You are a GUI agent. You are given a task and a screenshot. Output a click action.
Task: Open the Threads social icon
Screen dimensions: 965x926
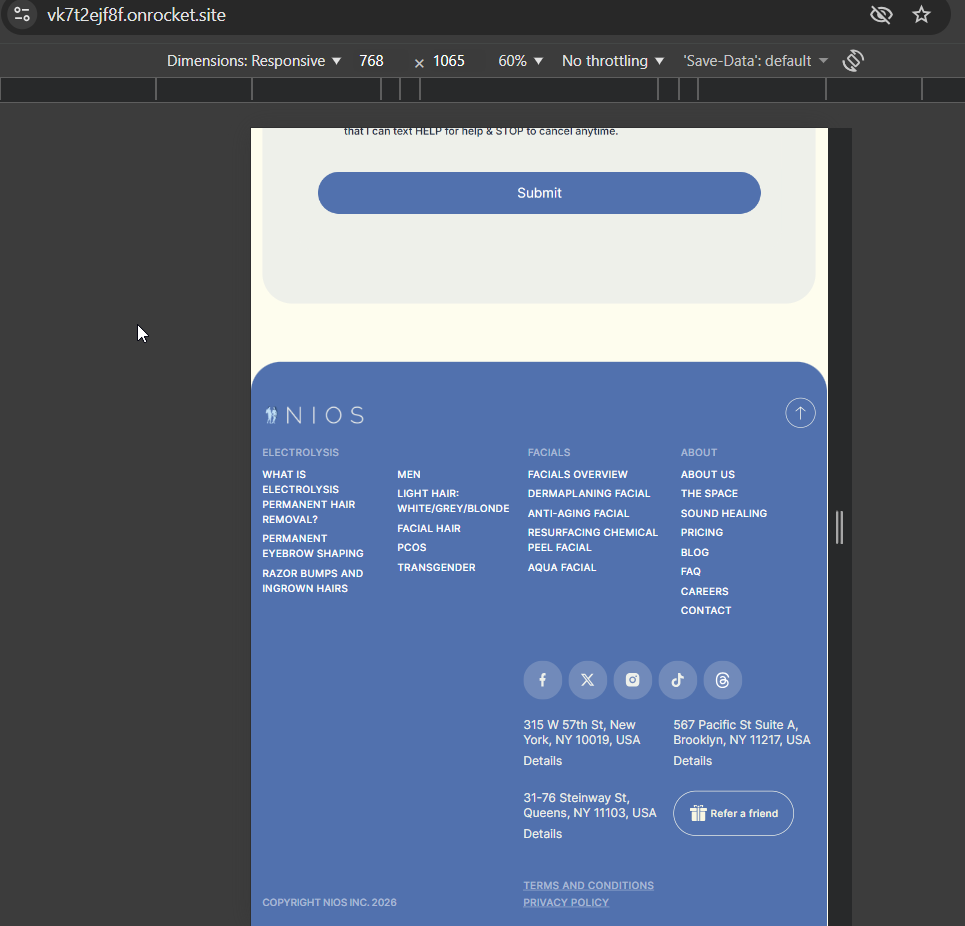coord(723,680)
